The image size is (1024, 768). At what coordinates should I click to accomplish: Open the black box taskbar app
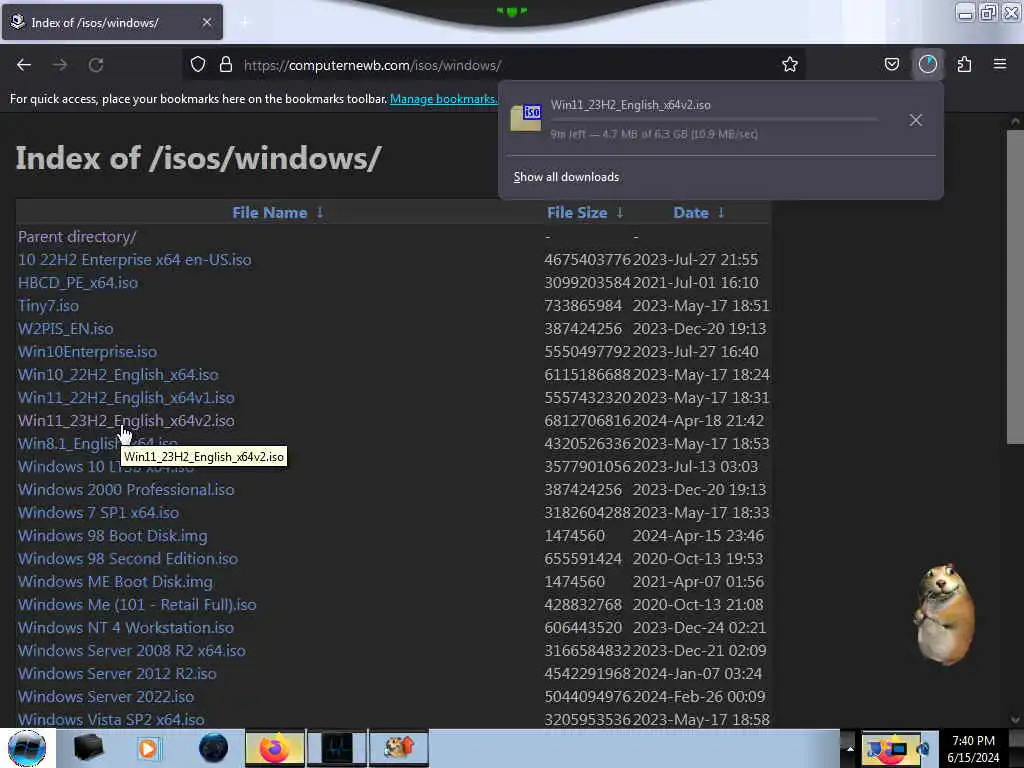[88, 748]
